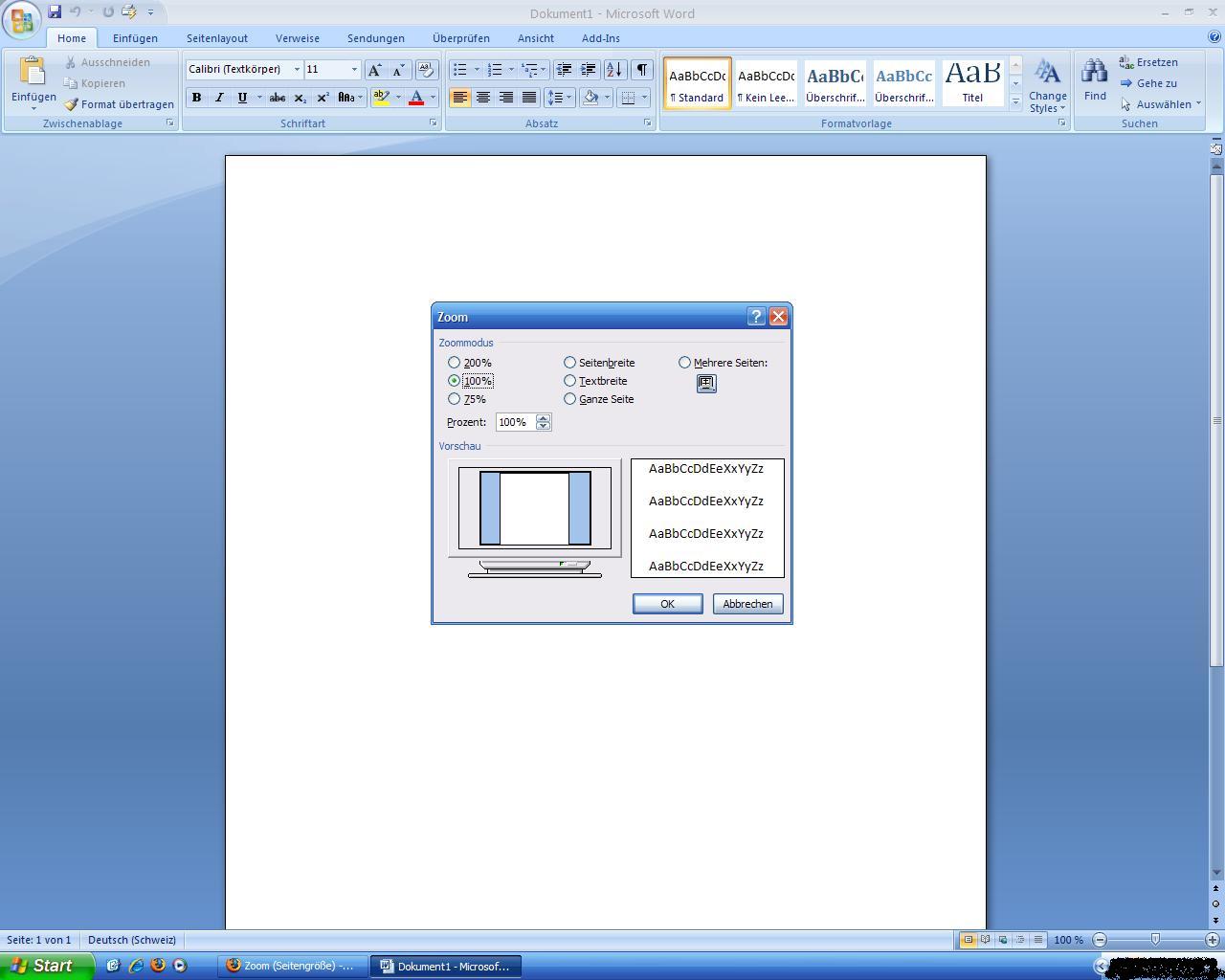This screenshot has height=980, width=1225.
Task: Apply superscript formatting
Action: (x=323, y=98)
